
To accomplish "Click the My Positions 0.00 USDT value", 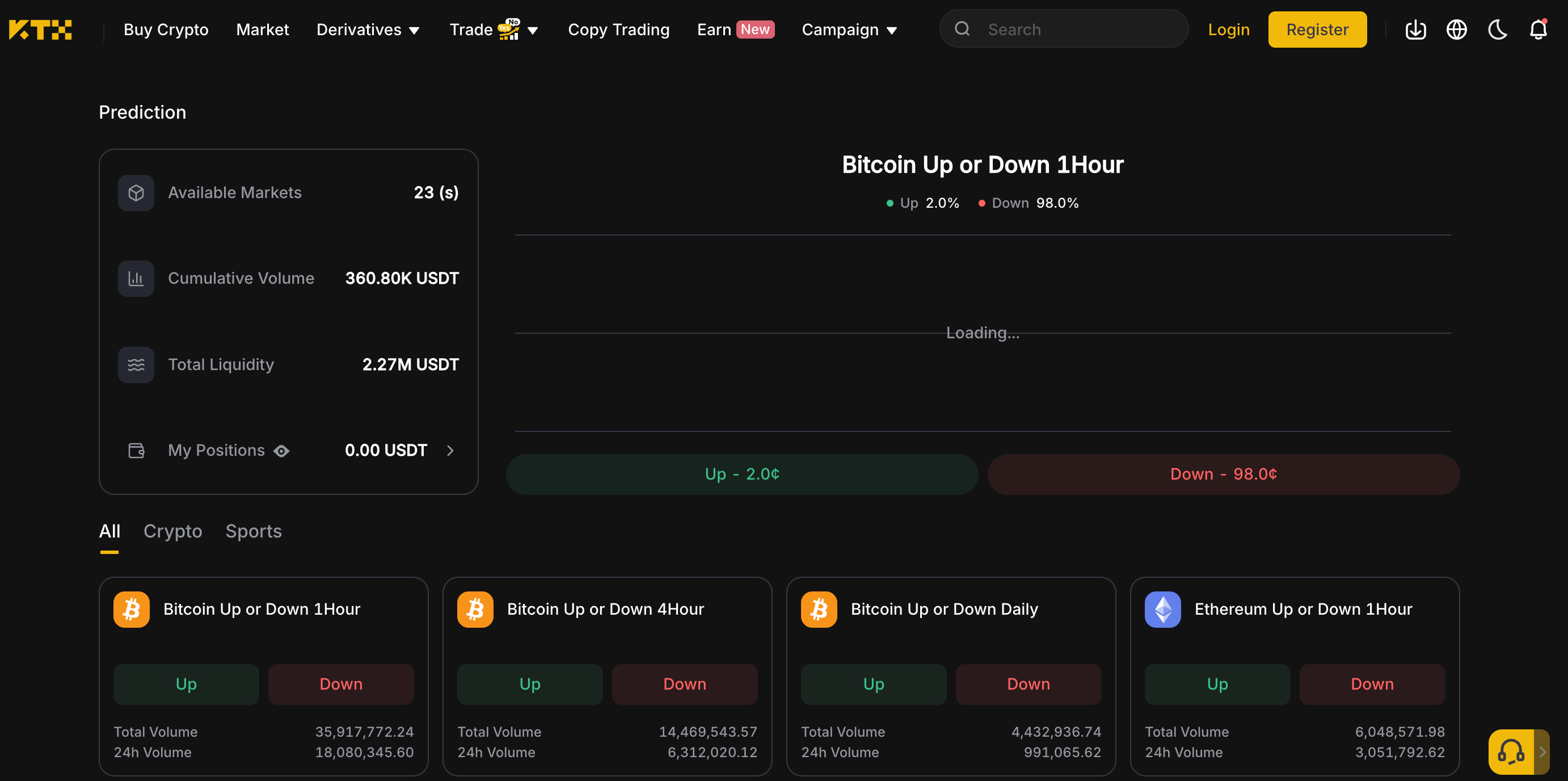I will click(386, 450).
